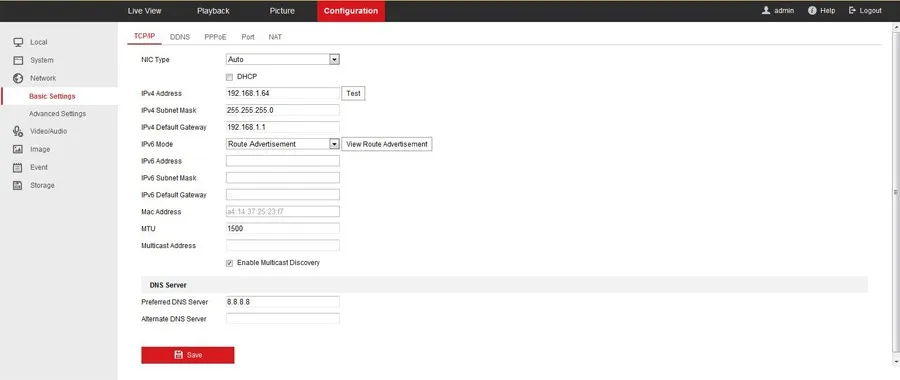Click the IPv6 Address field

coord(282,161)
